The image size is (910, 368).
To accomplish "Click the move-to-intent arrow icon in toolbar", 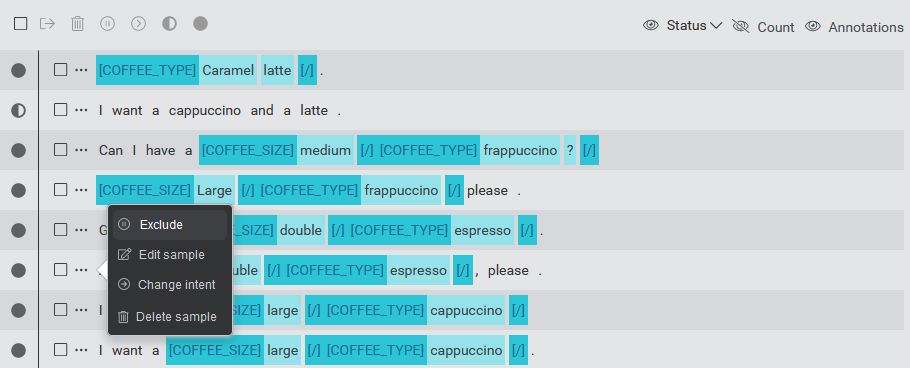I will [x=47, y=24].
